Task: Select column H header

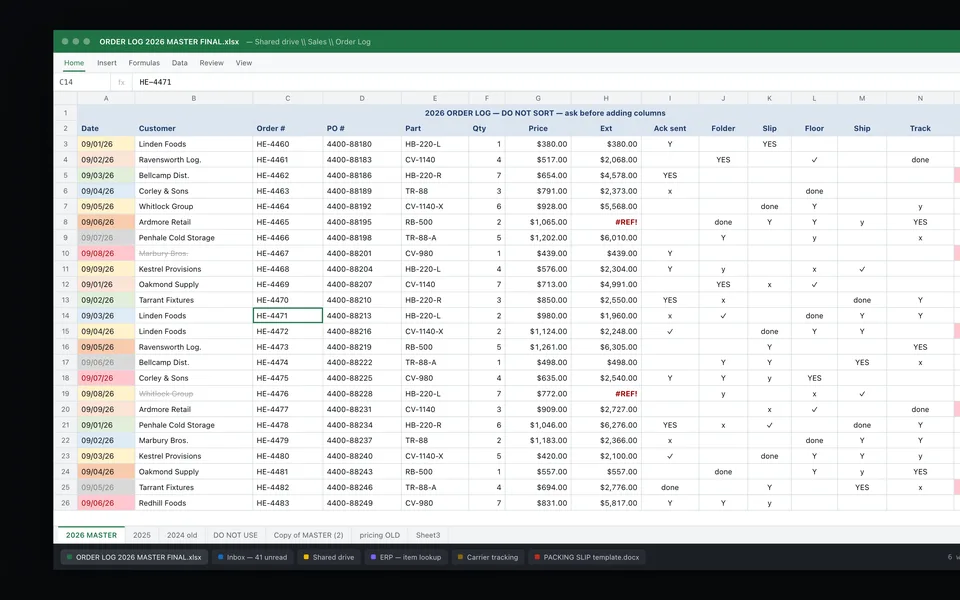Action: pos(606,98)
